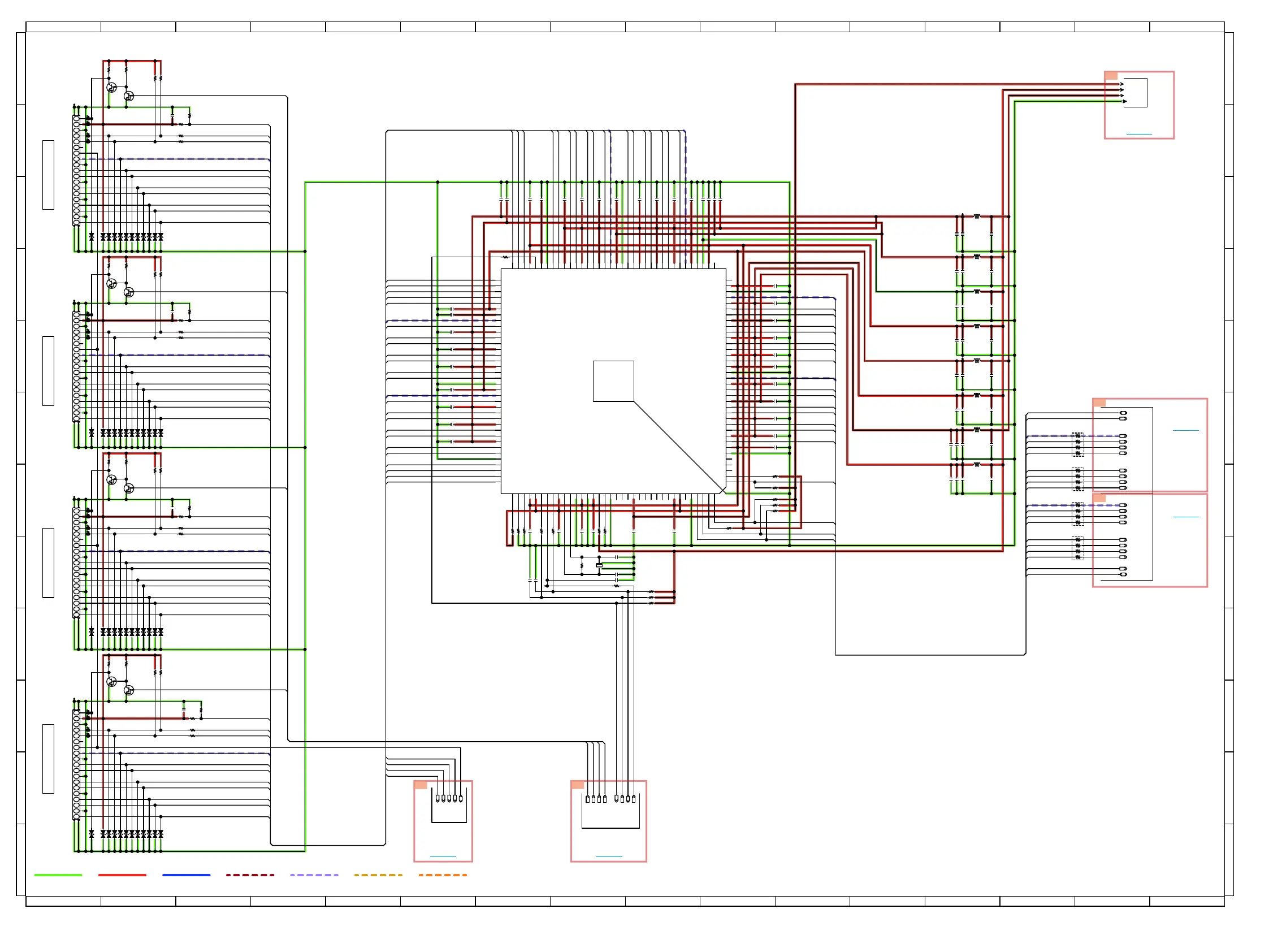1282x952 pixels.
Task: Click the orange tag of top-right pink box
Action: click(1111, 76)
